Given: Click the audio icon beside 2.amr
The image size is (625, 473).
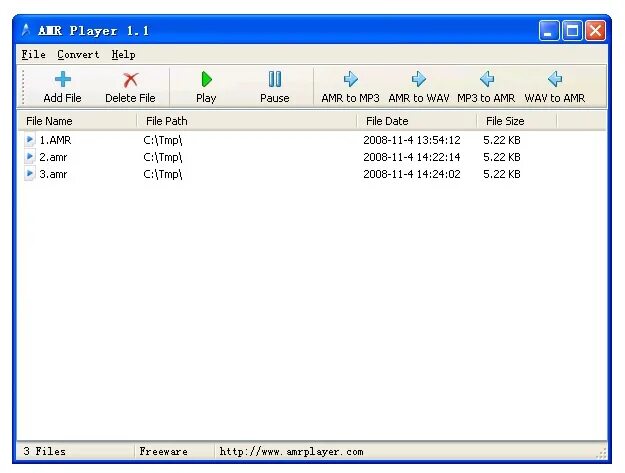Looking at the screenshot, I should [29, 157].
